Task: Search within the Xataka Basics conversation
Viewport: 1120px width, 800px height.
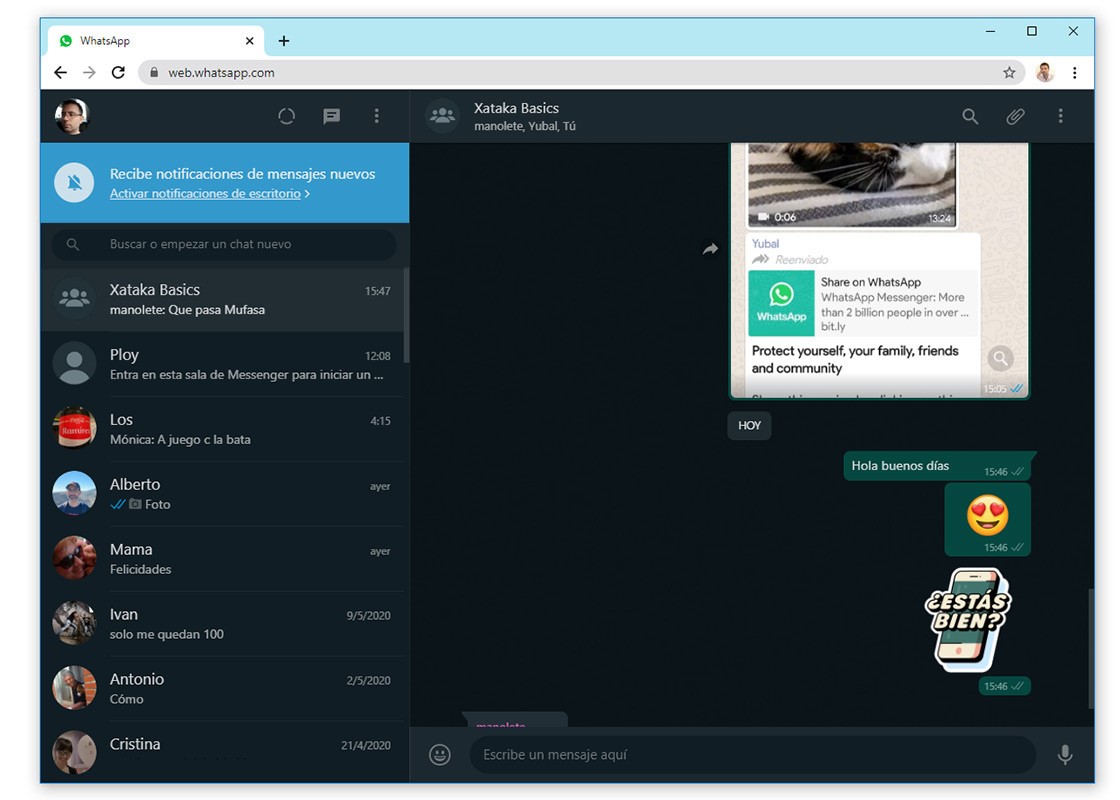Action: pyautogui.click(x=970, y=116)
